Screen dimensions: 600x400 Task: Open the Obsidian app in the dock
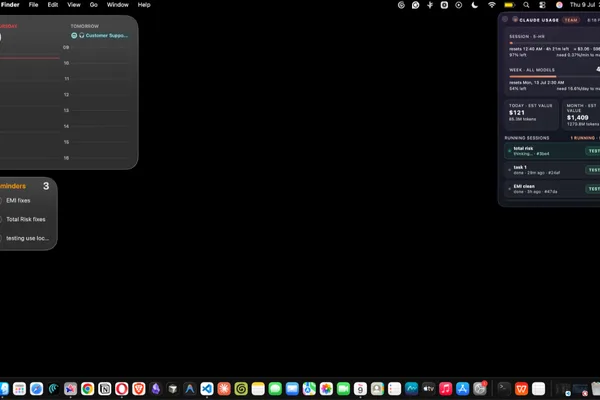pyautogui.click(x=156, y=389)
